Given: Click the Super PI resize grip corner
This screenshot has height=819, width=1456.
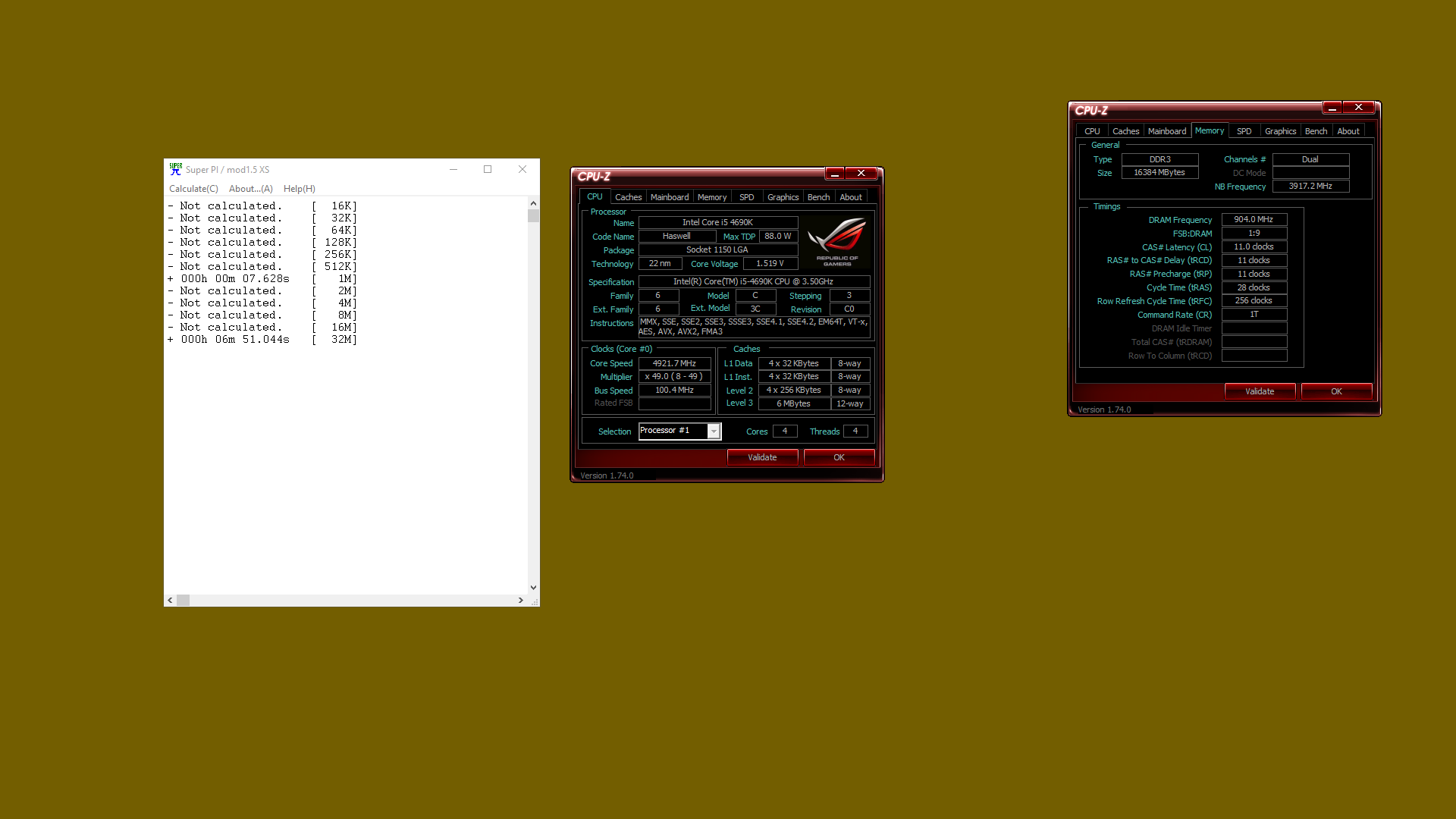Looking at the screenshot, I should pyautogui.click(x=535, y=601).
